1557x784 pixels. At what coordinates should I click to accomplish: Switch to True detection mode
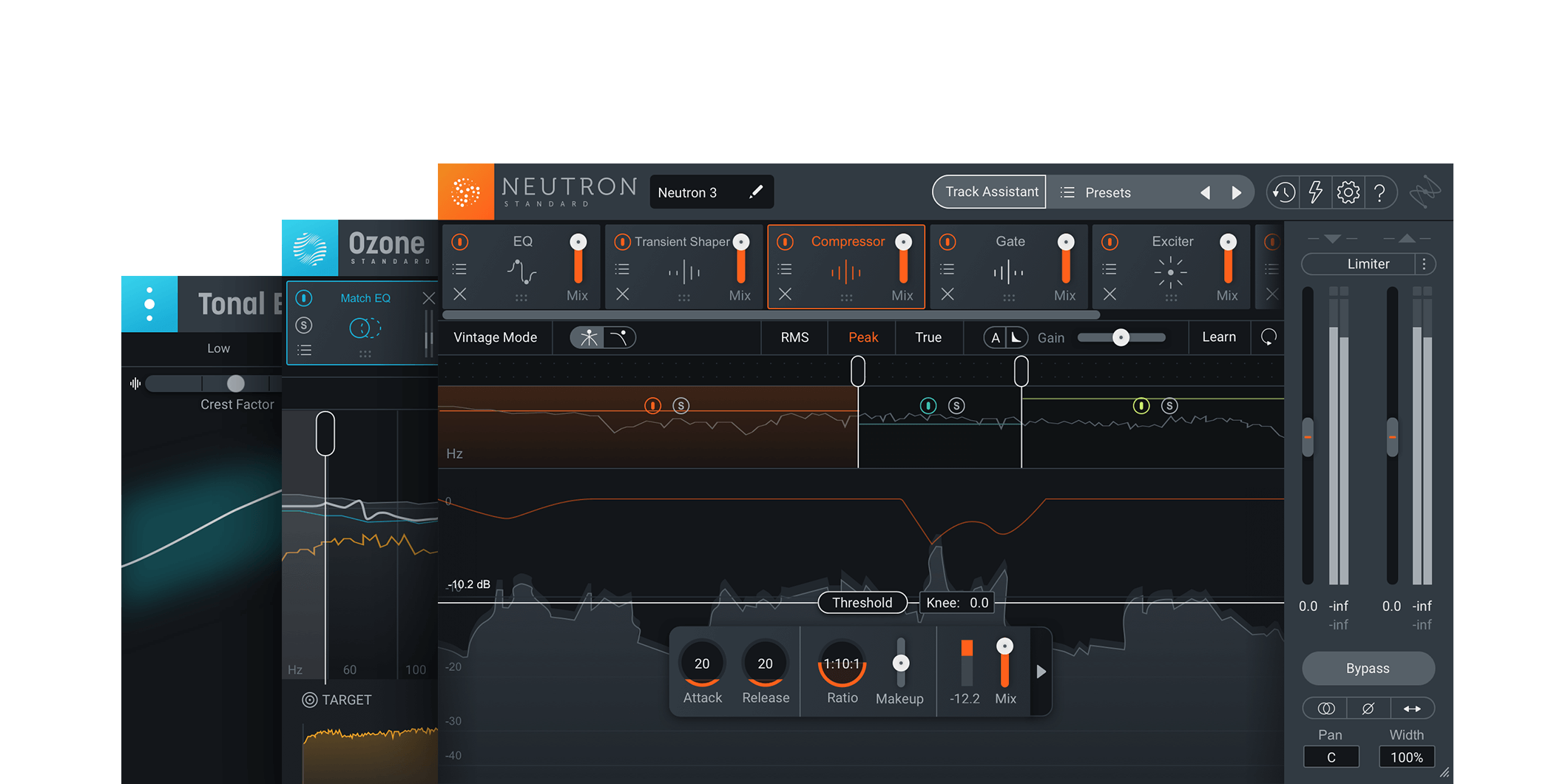928,337
